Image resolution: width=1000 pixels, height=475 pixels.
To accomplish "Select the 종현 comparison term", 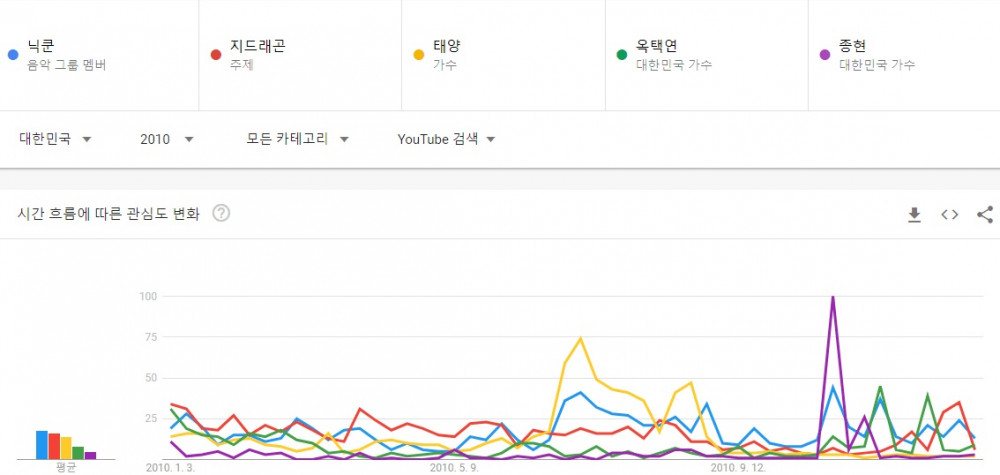I will (x=904, y=55).
